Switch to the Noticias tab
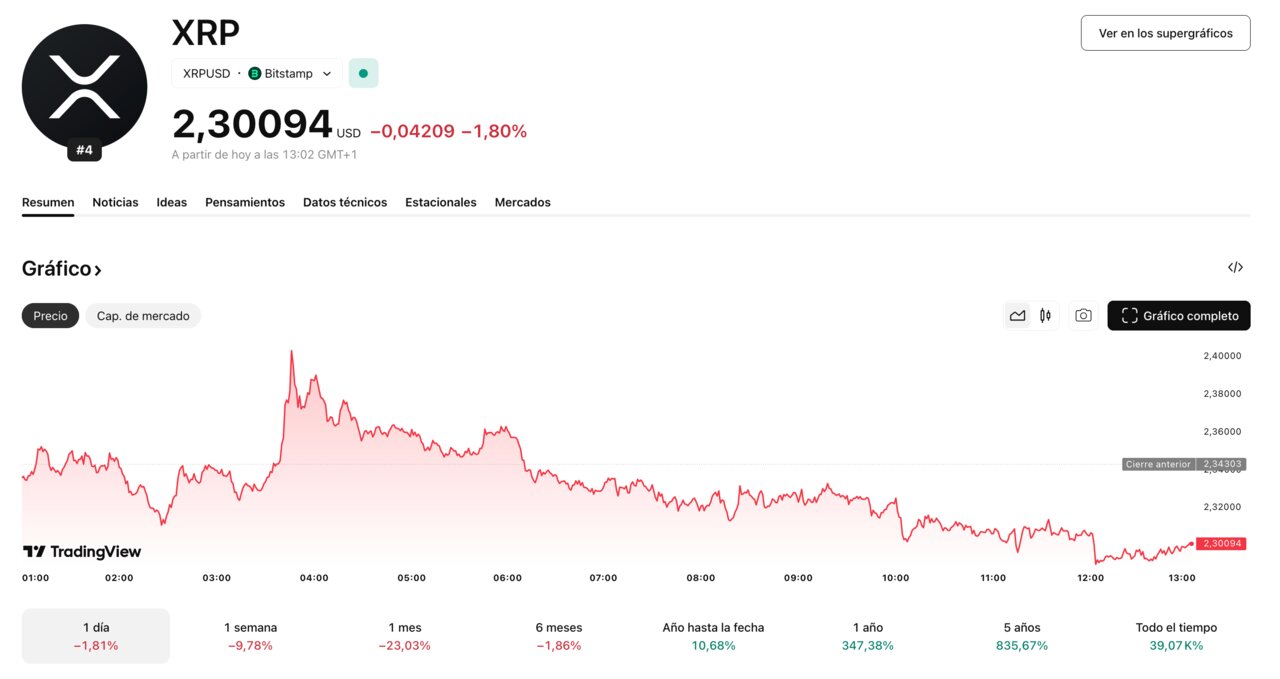This screenshot has height=679, width=1280. click(115, 202)
